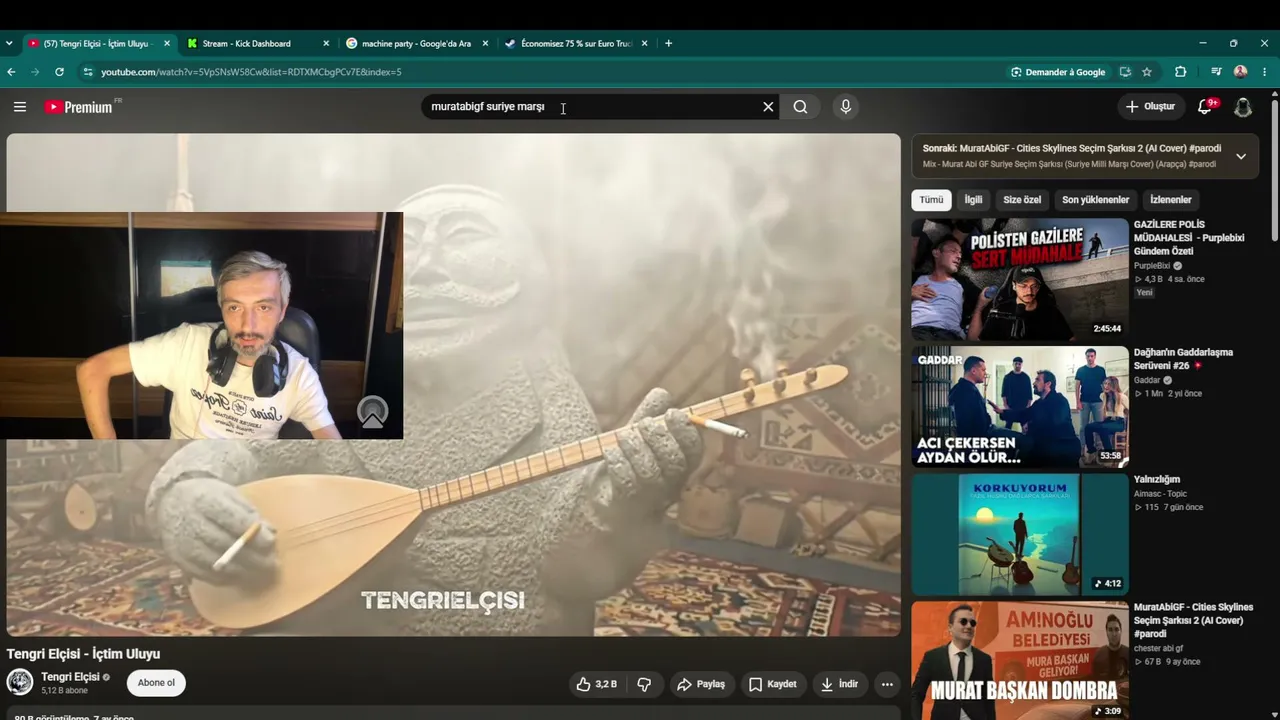This screenshot has width=1280, height=720.
Task: Expand the Sonraki playlist panel chevron
Action: 1241,156
